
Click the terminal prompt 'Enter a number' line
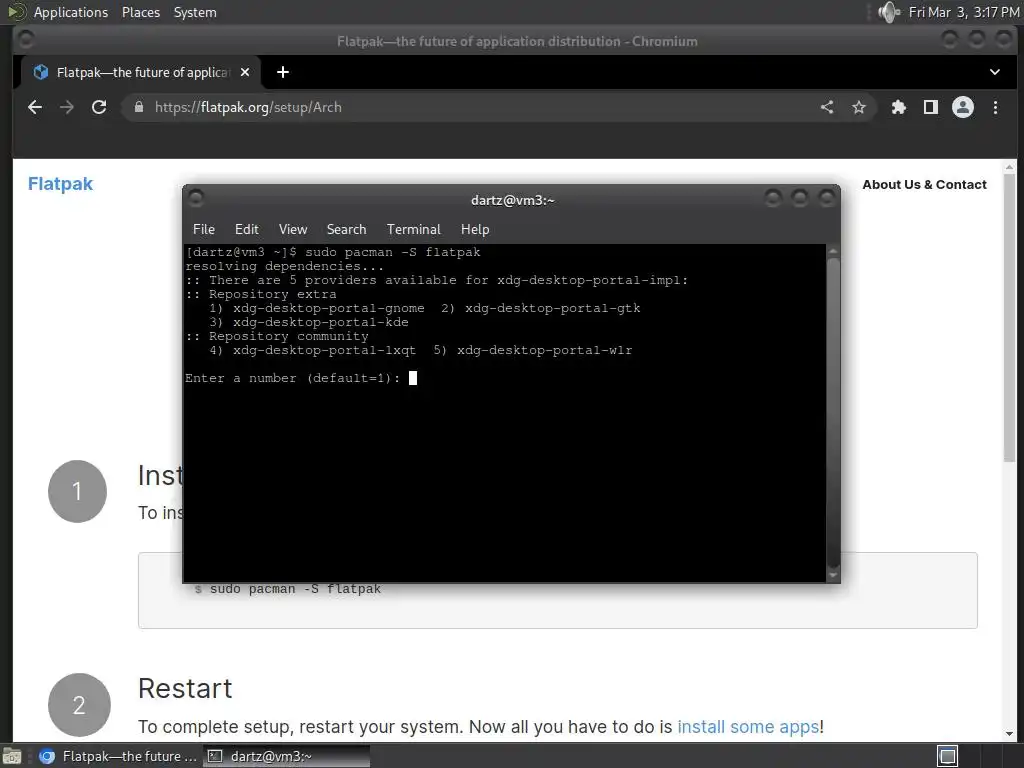point(293,378)
